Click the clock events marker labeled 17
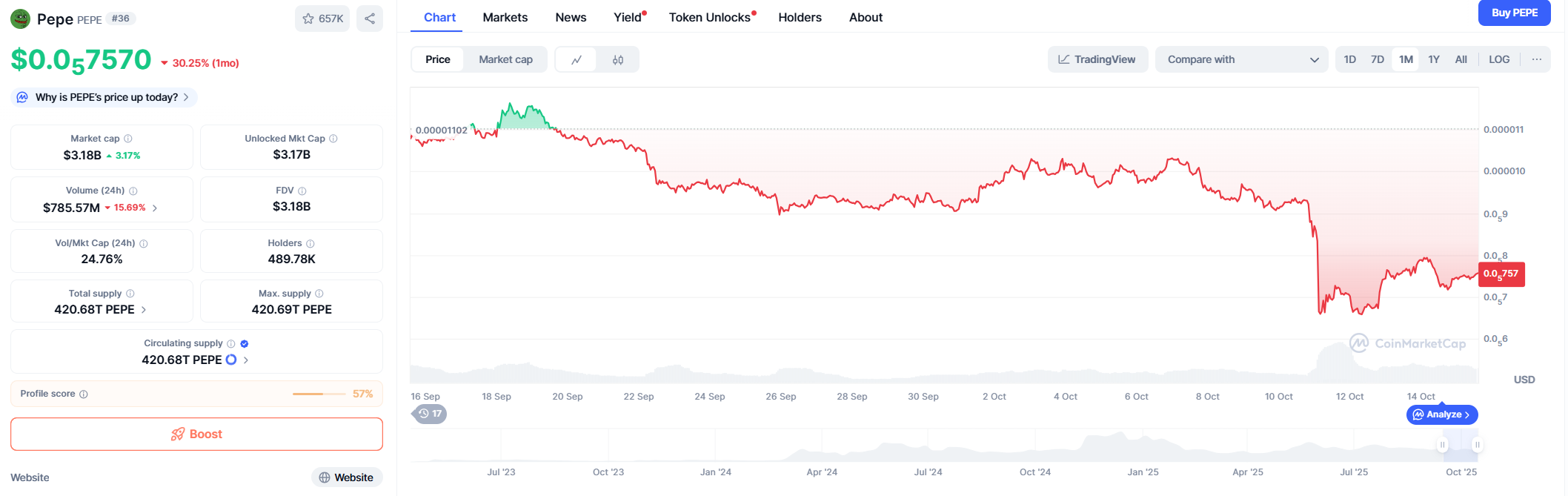This screenshot has width=1568, height=496. click(x=430, y=414)
